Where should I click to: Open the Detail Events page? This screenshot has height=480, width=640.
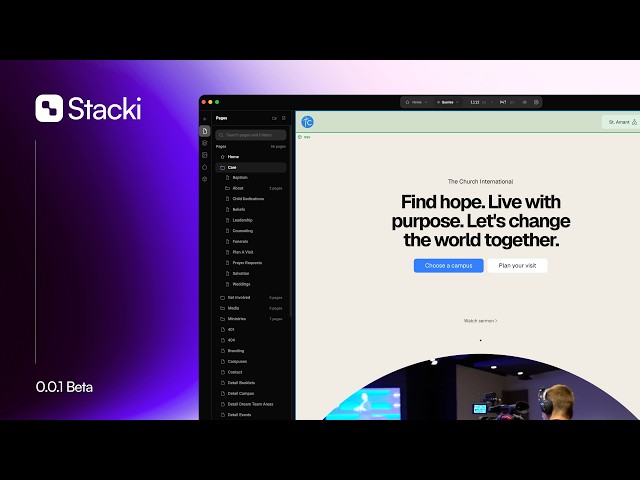point(251,415)
